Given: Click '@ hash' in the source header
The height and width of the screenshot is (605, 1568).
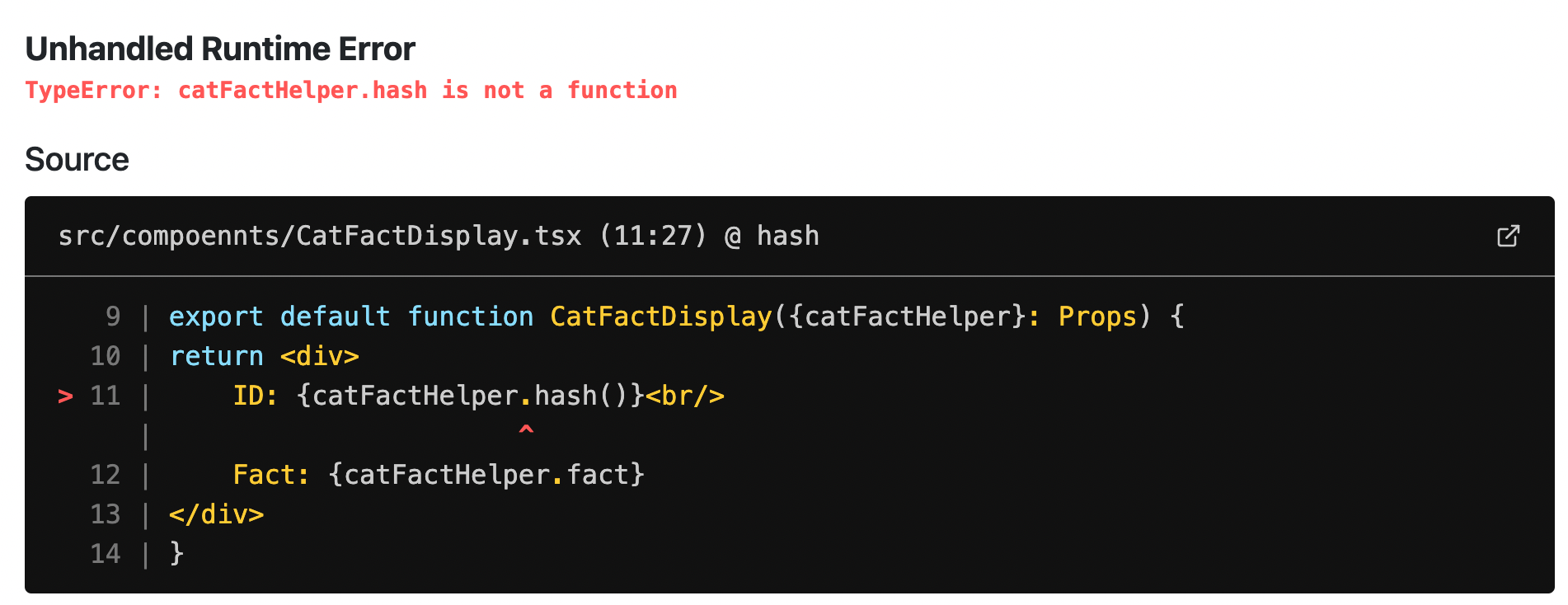Looking at the screenshot, I should pos(772,237).
